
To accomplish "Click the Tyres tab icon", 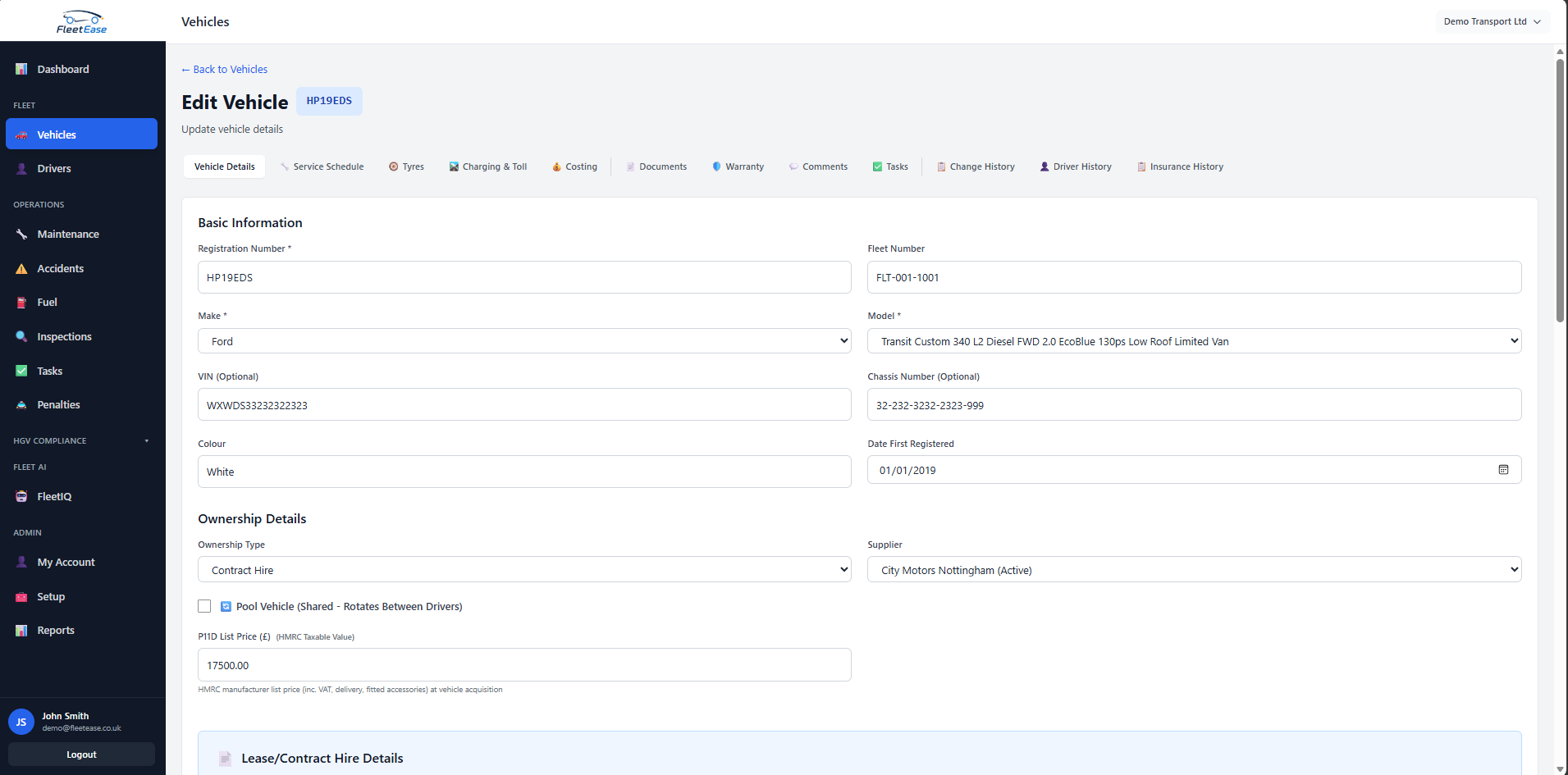I will tap(394, 166).
